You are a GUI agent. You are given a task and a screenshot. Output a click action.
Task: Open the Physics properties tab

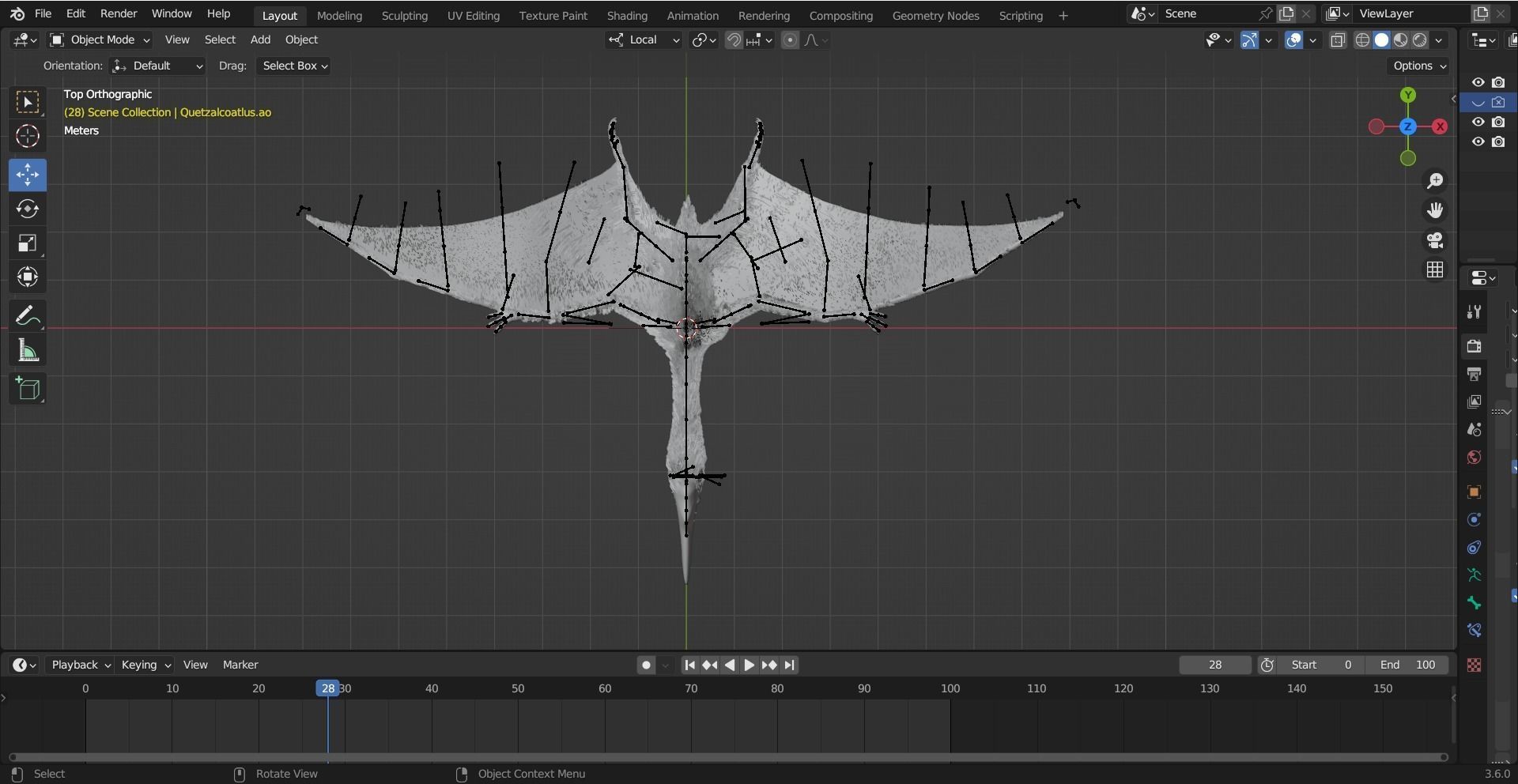pos(1474,519)
